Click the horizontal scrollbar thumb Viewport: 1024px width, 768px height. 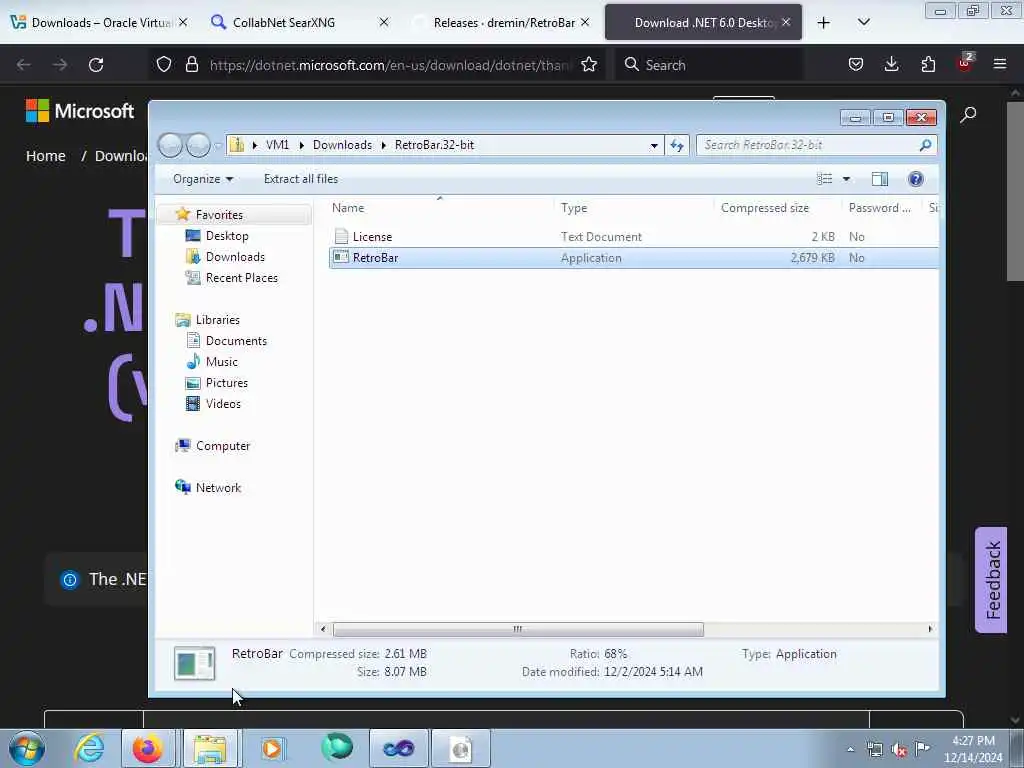tap(518, 629)
